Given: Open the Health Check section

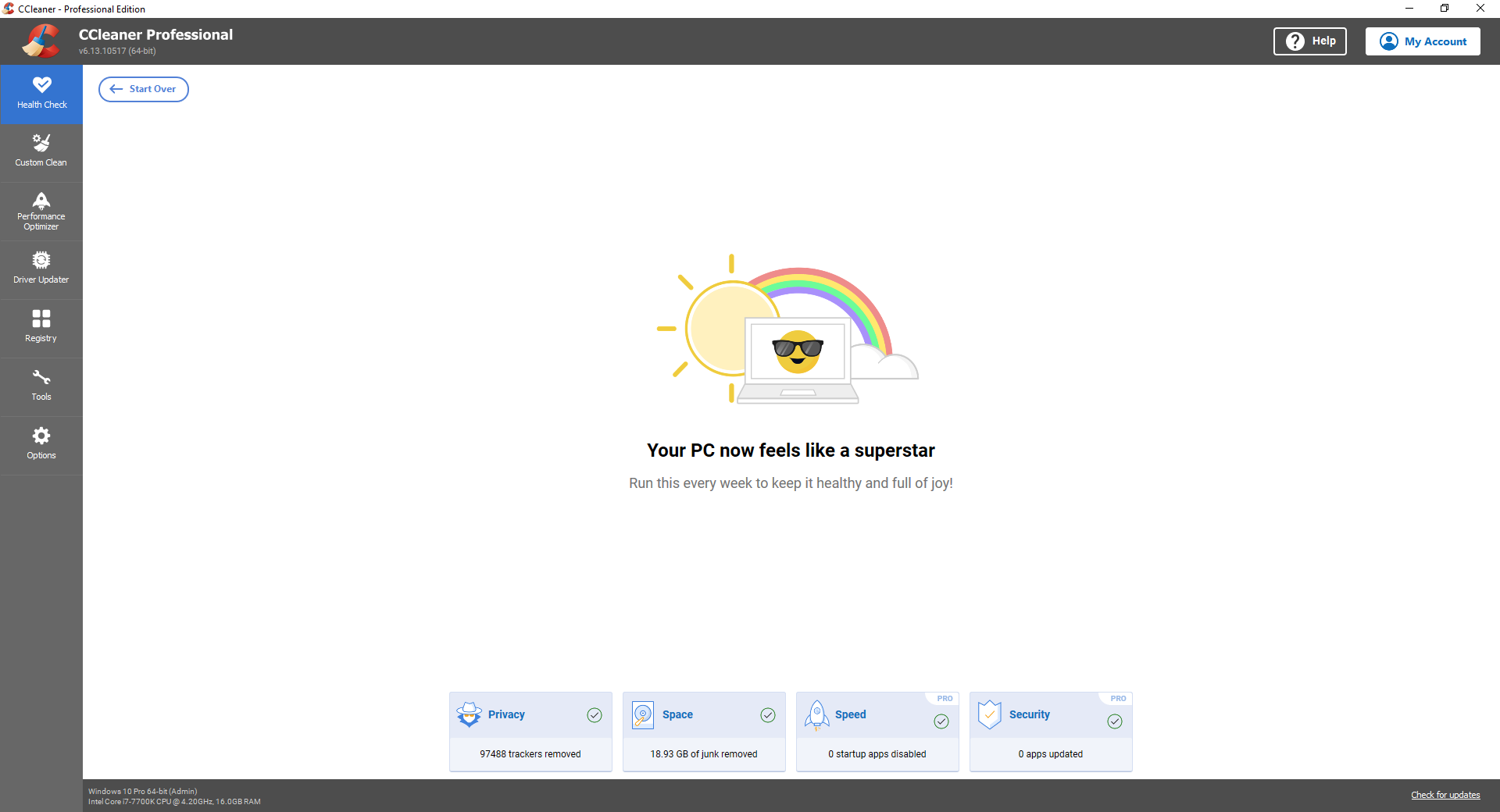Looking at the screenshot, I should click(x=41, y=94).
